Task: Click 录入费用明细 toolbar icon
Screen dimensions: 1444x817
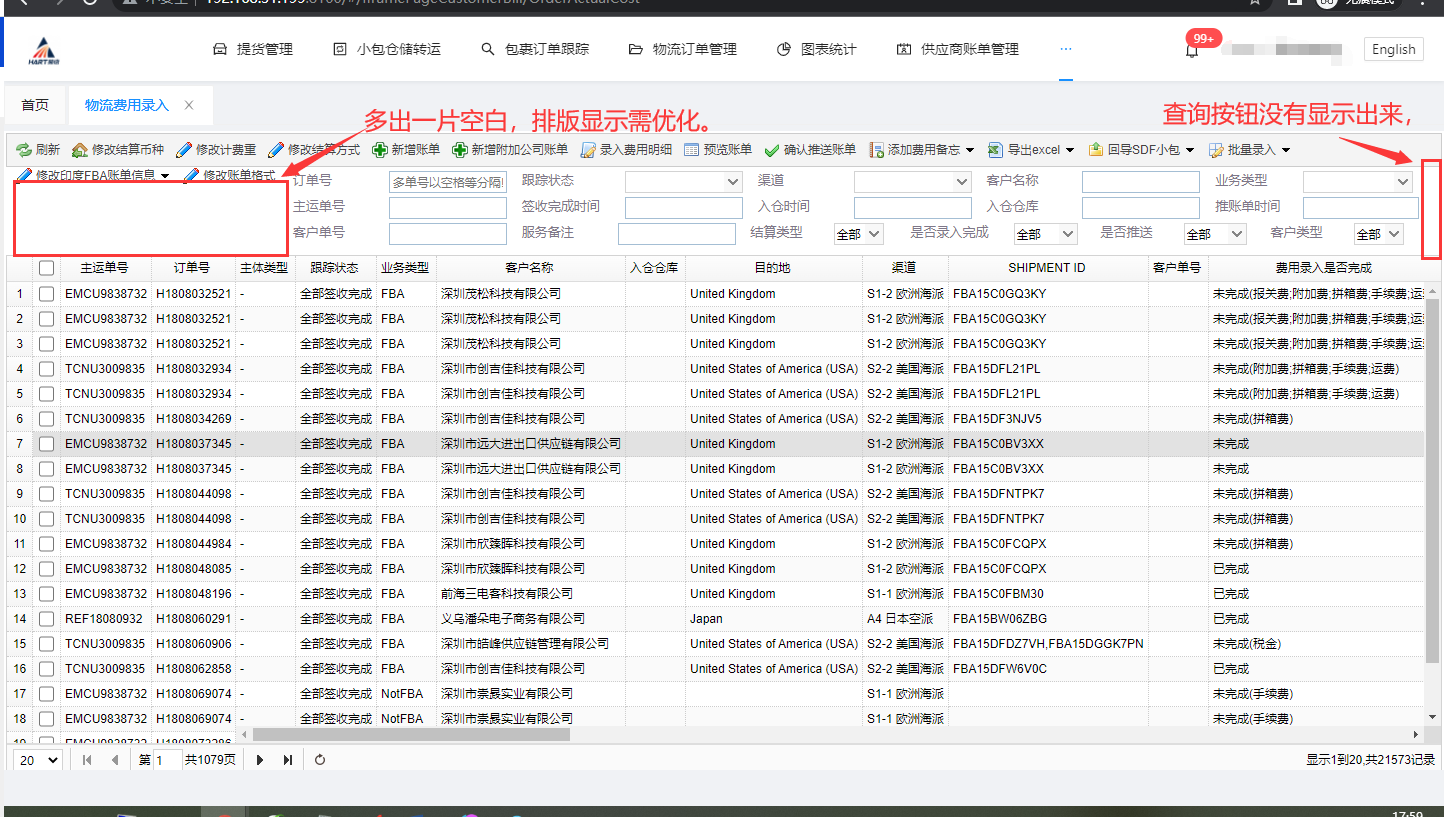Action: click(588, 150)
